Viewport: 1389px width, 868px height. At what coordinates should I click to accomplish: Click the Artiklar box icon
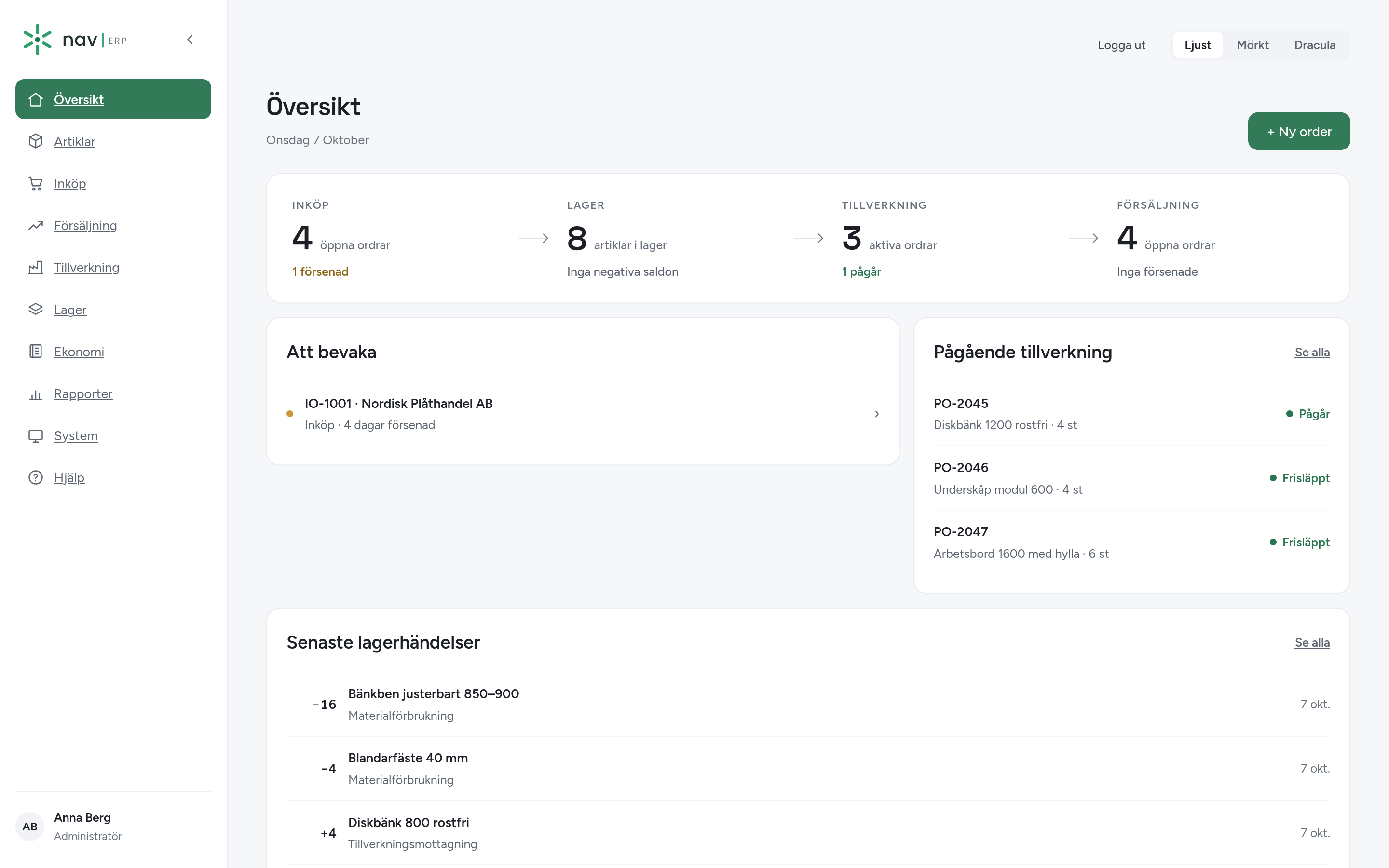pyautogui.click(x=36, y=141)
